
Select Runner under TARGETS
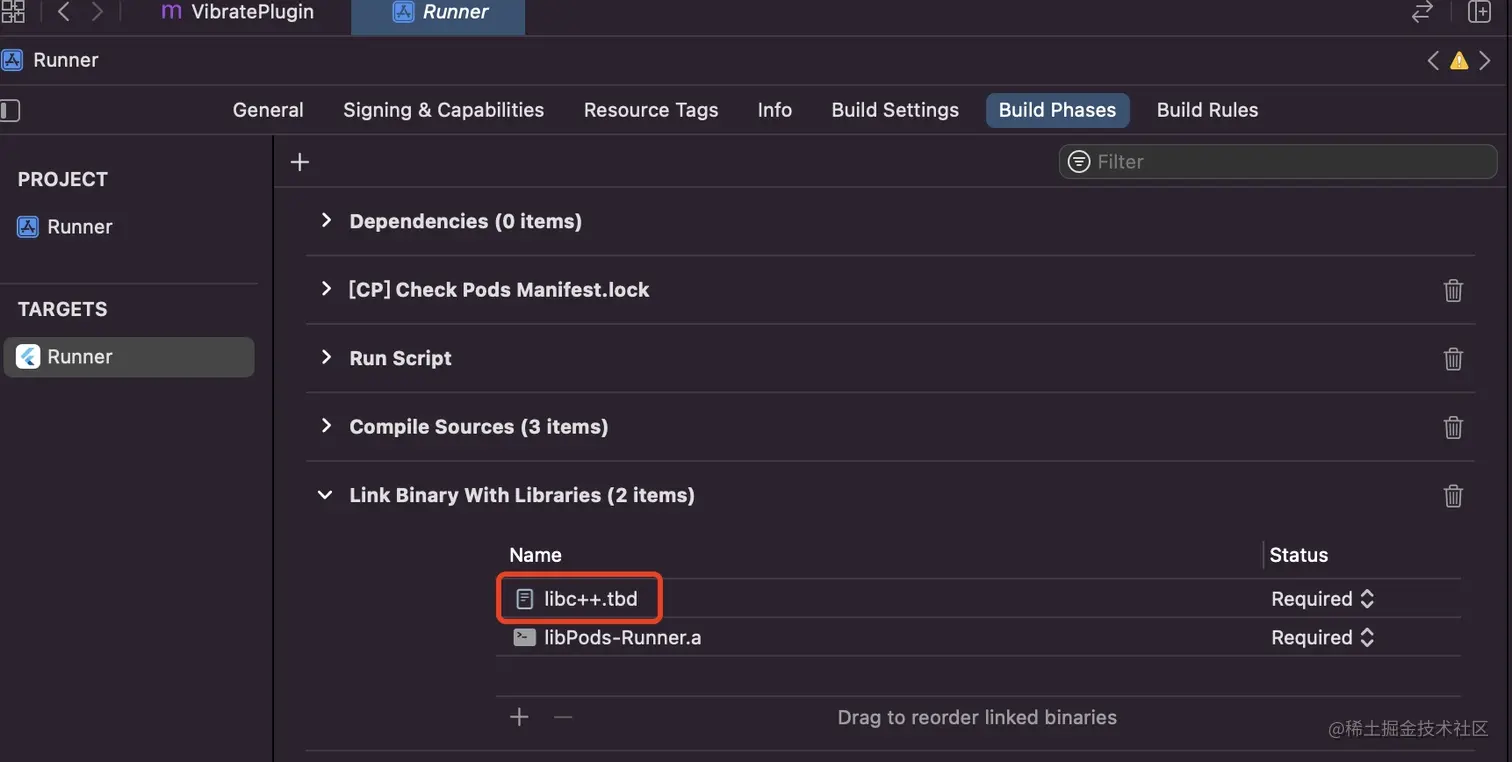tap(128, 357)
